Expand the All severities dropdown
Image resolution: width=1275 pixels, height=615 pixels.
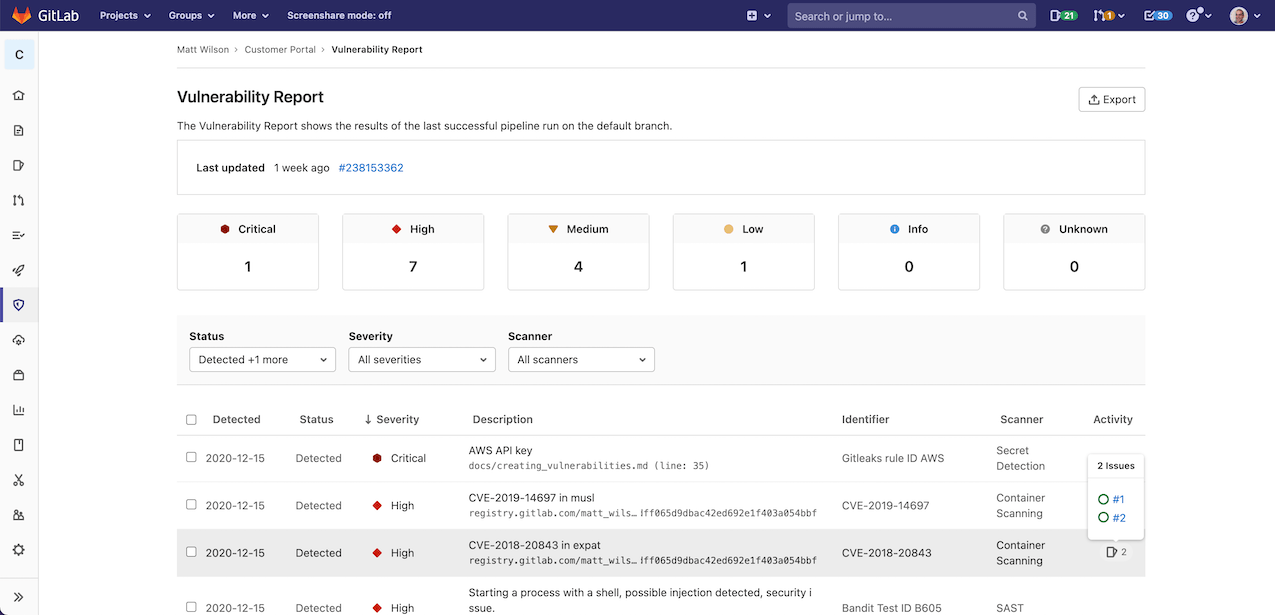(x=421, y=360)
